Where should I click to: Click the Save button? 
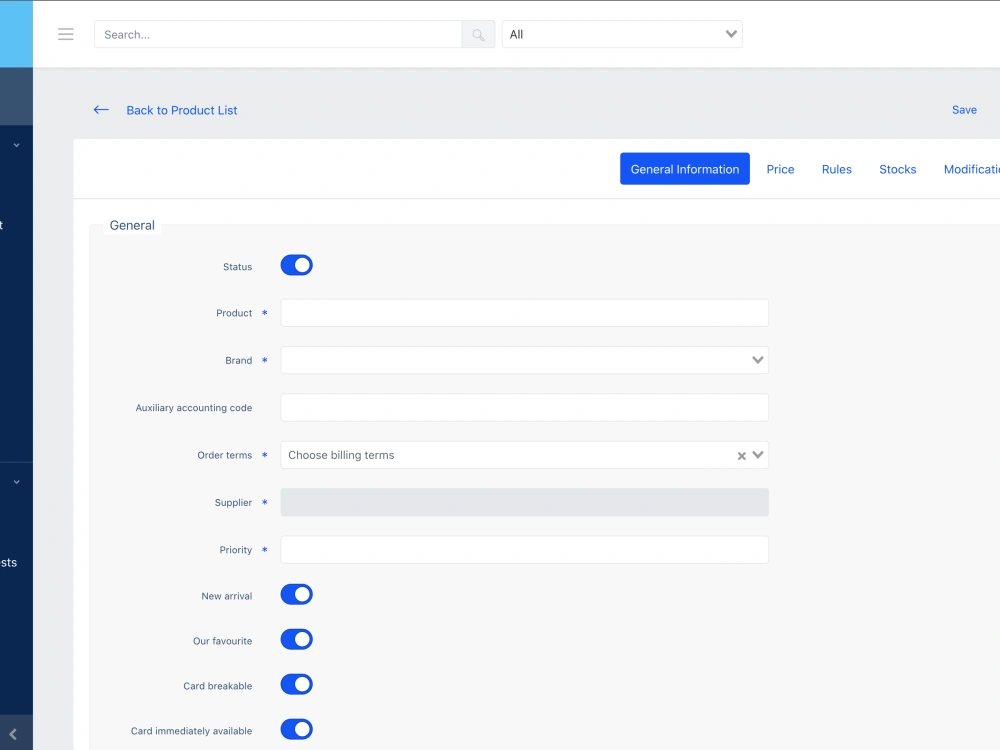964,110
